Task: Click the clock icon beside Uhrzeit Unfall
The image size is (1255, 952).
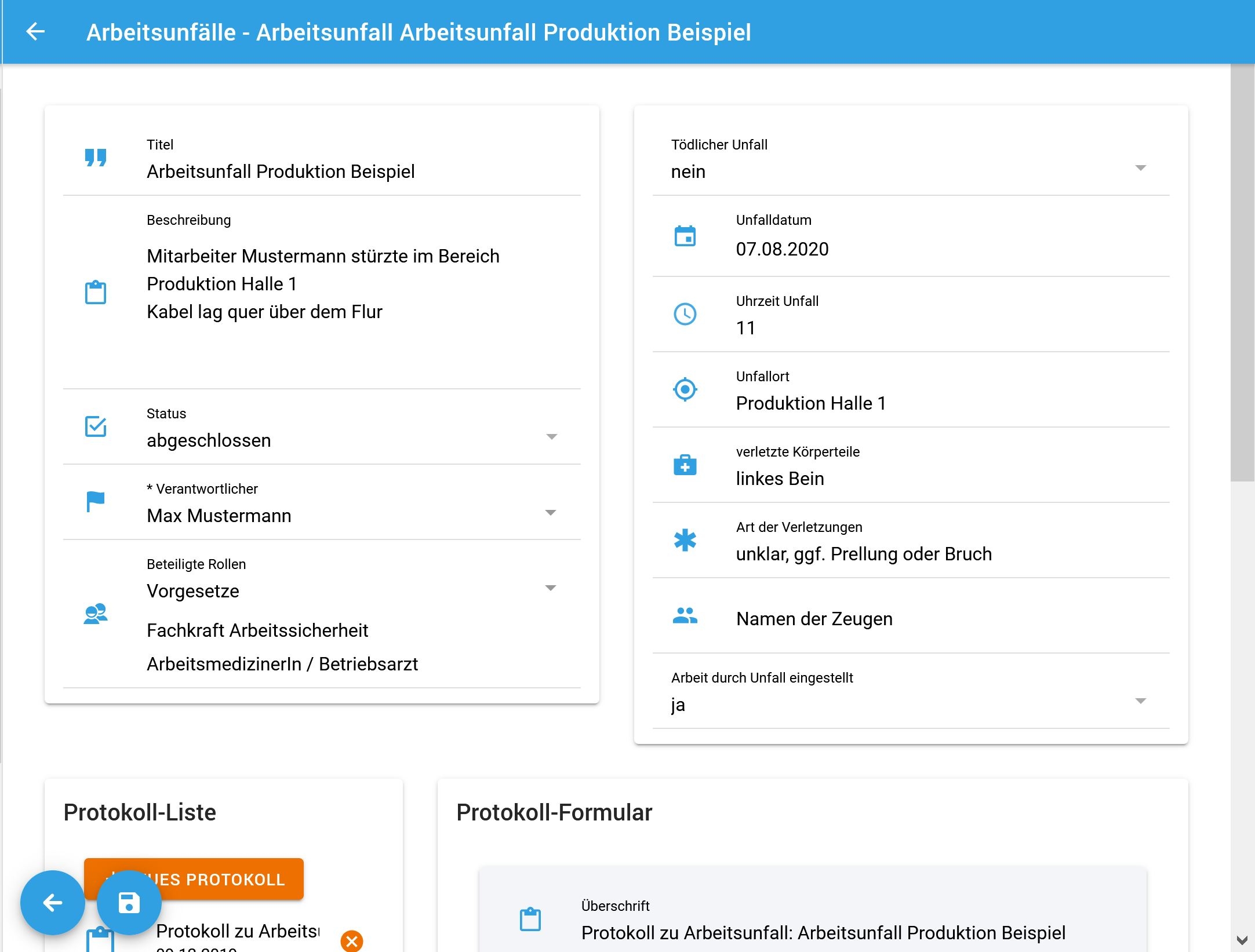Action: pos(685,314)
